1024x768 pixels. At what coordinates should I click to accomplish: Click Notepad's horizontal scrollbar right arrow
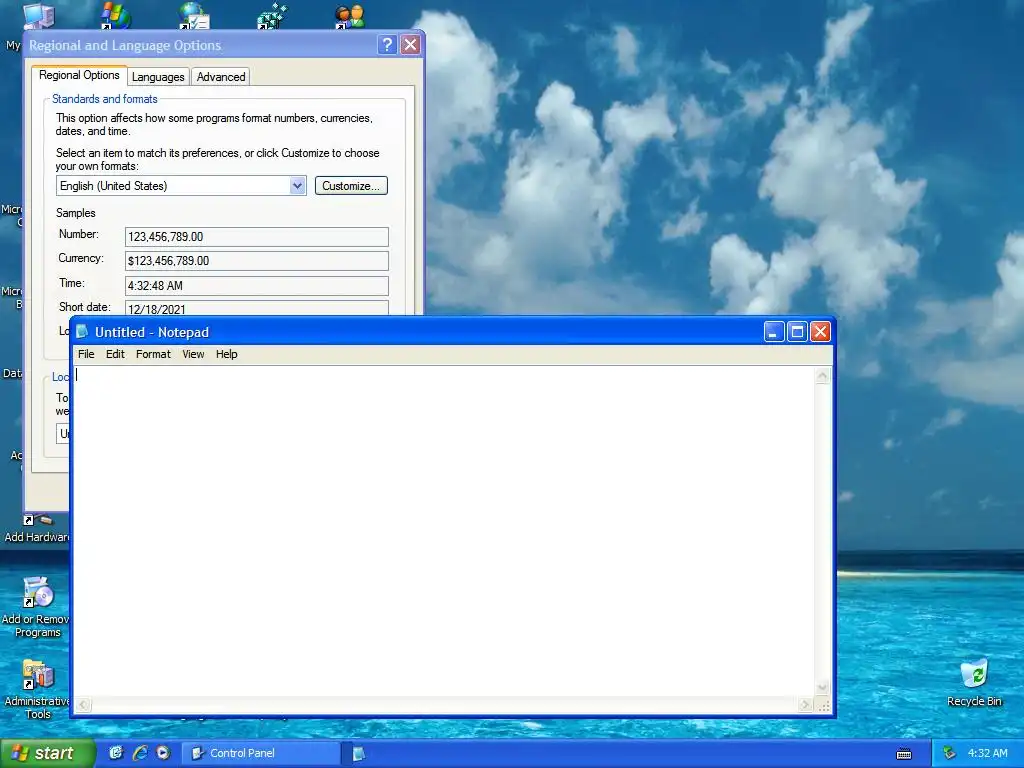coord(807,705)
